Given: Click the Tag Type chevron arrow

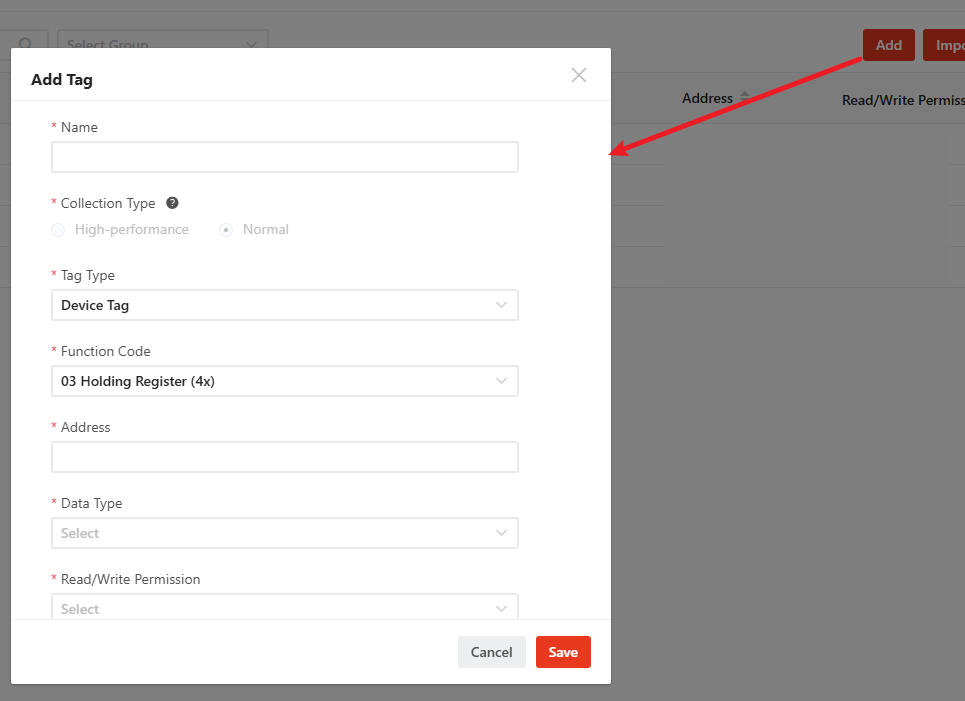Looking at the screenshot, I should click(501, 305).
